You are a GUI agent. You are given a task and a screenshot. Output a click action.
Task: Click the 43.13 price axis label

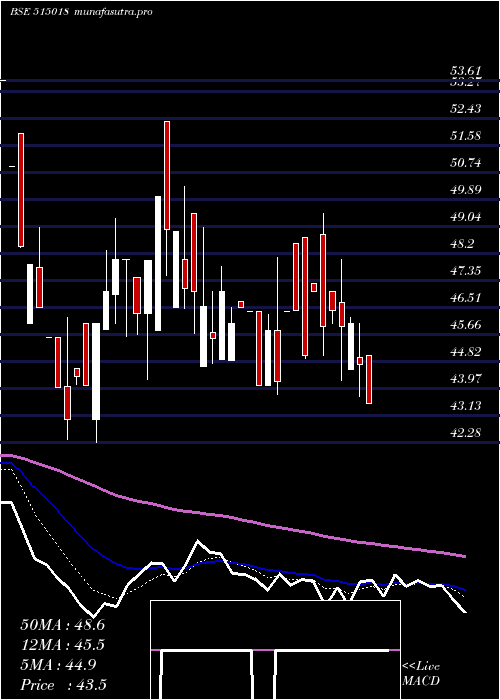click(x=466, y=406)
